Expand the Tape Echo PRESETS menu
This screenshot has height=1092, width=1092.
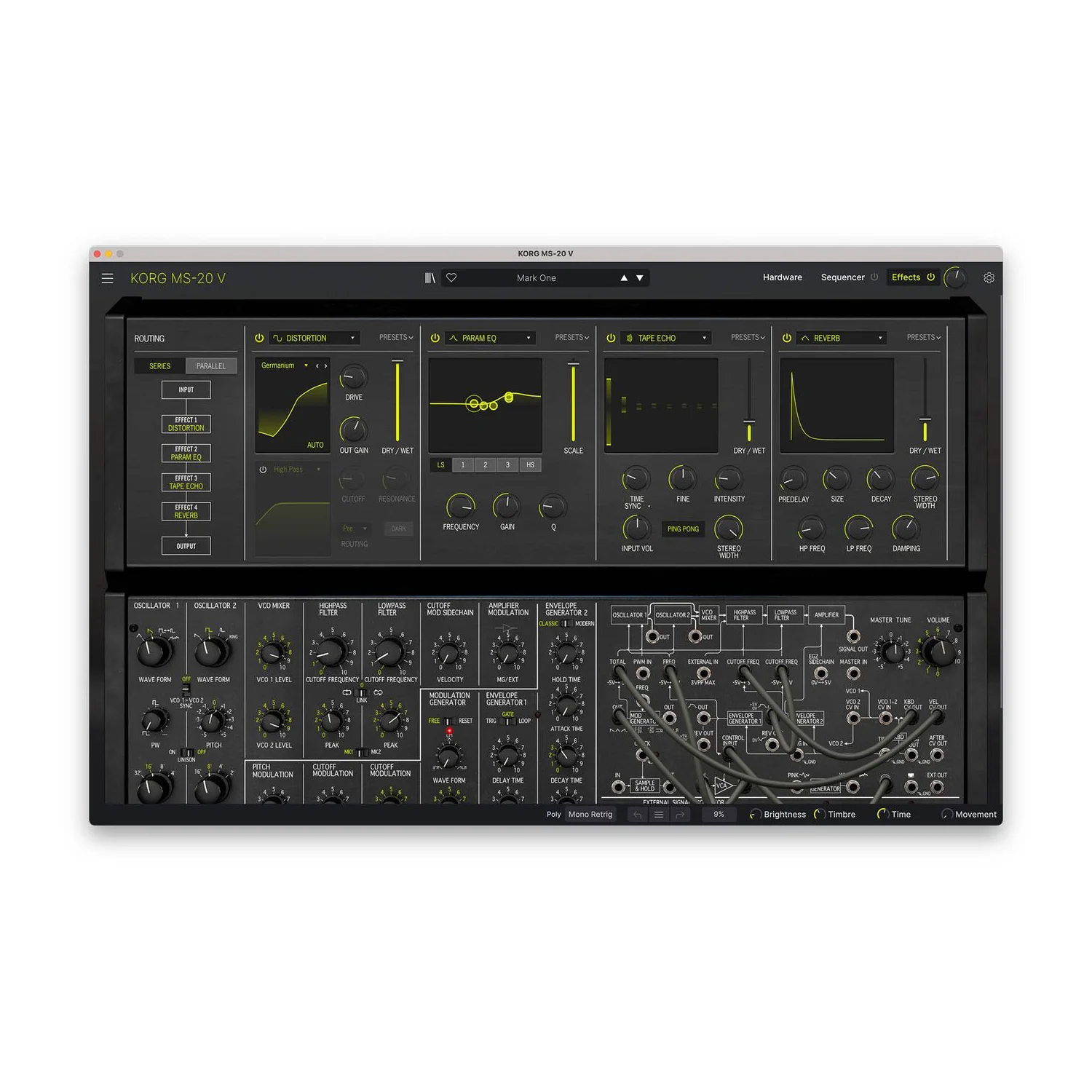click(748, 338)
